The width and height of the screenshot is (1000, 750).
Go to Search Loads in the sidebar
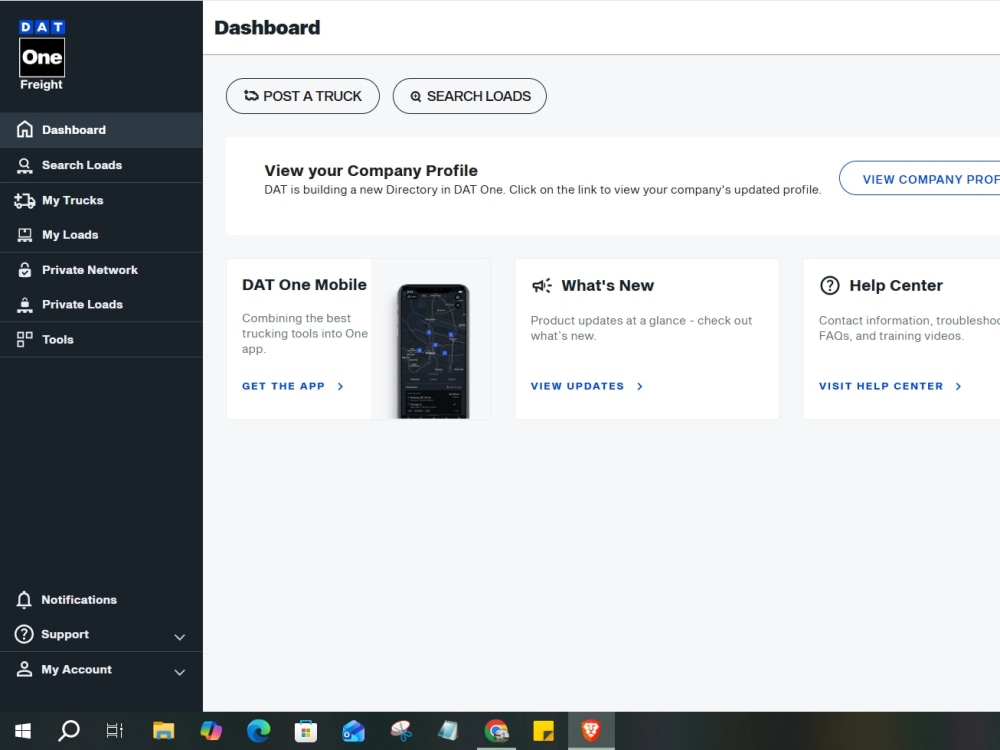(101, 165)
